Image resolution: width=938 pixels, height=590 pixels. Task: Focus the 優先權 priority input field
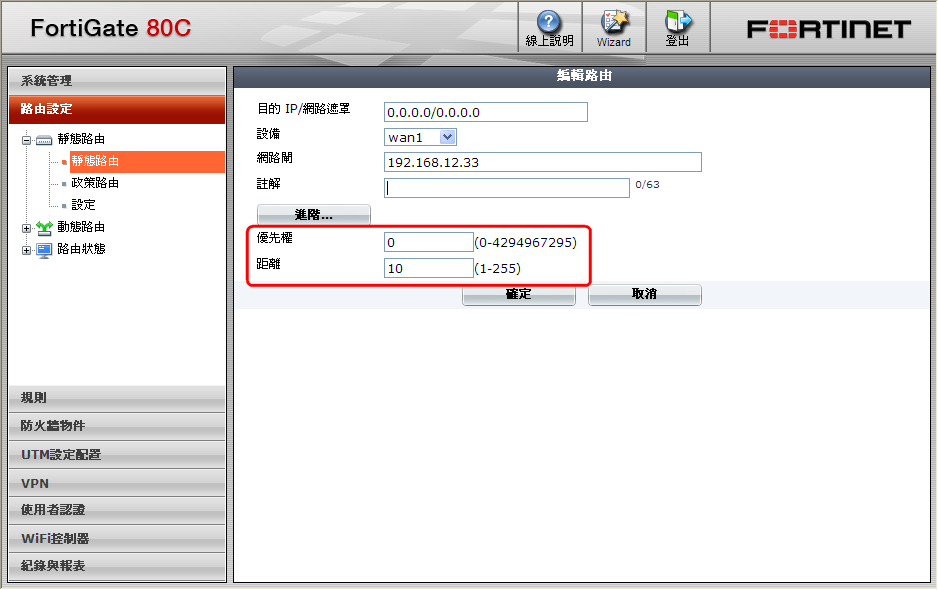429,242
